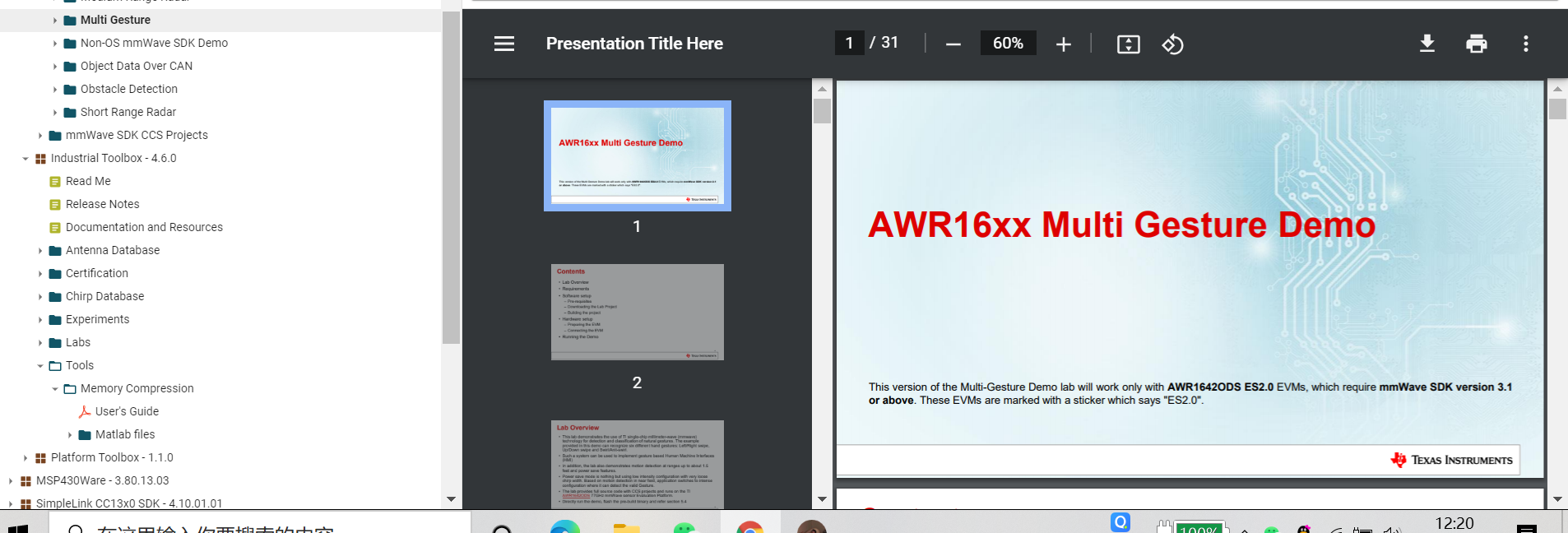This screenshot has width=1568, height=533.
Task: Click the fit to page icon
Action: [1129, 44]
